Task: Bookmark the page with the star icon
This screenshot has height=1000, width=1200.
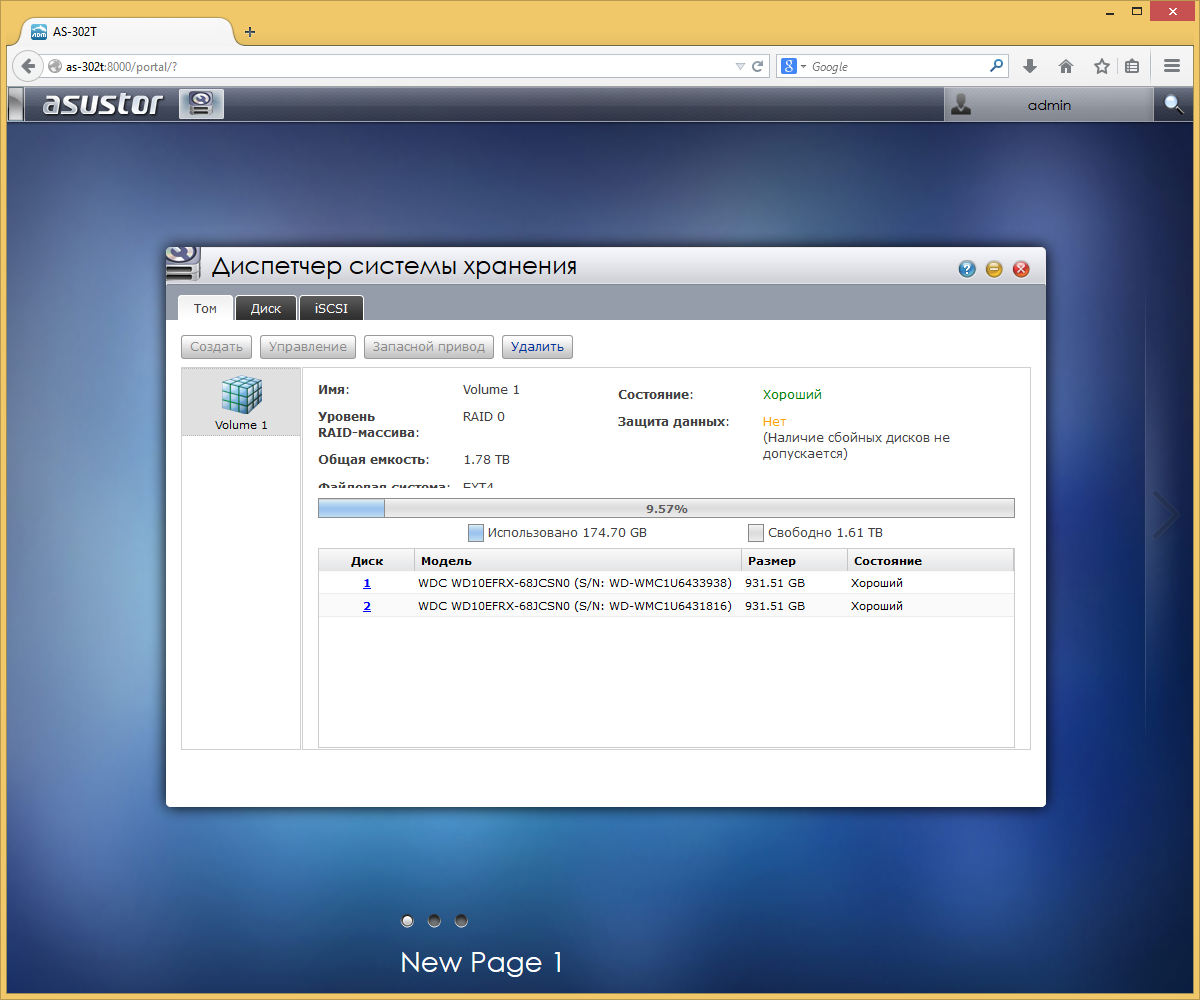Action: (1101, 66)
